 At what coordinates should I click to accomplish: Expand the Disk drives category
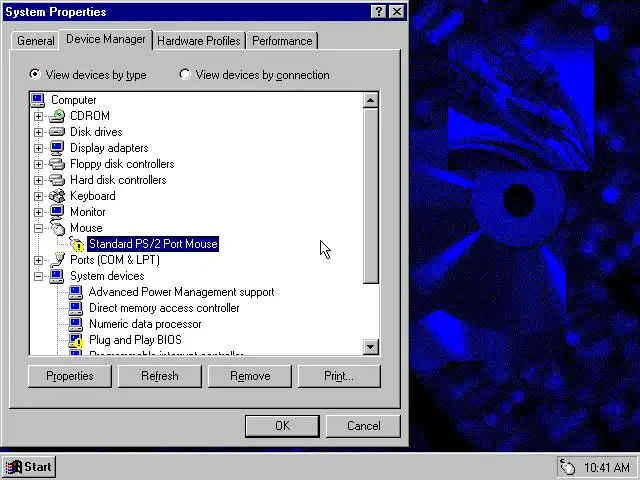click(38, 132)
